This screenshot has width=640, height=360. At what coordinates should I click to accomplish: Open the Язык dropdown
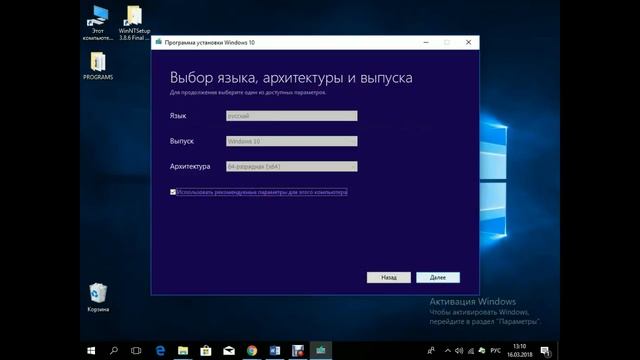click(x=292, y=116)
